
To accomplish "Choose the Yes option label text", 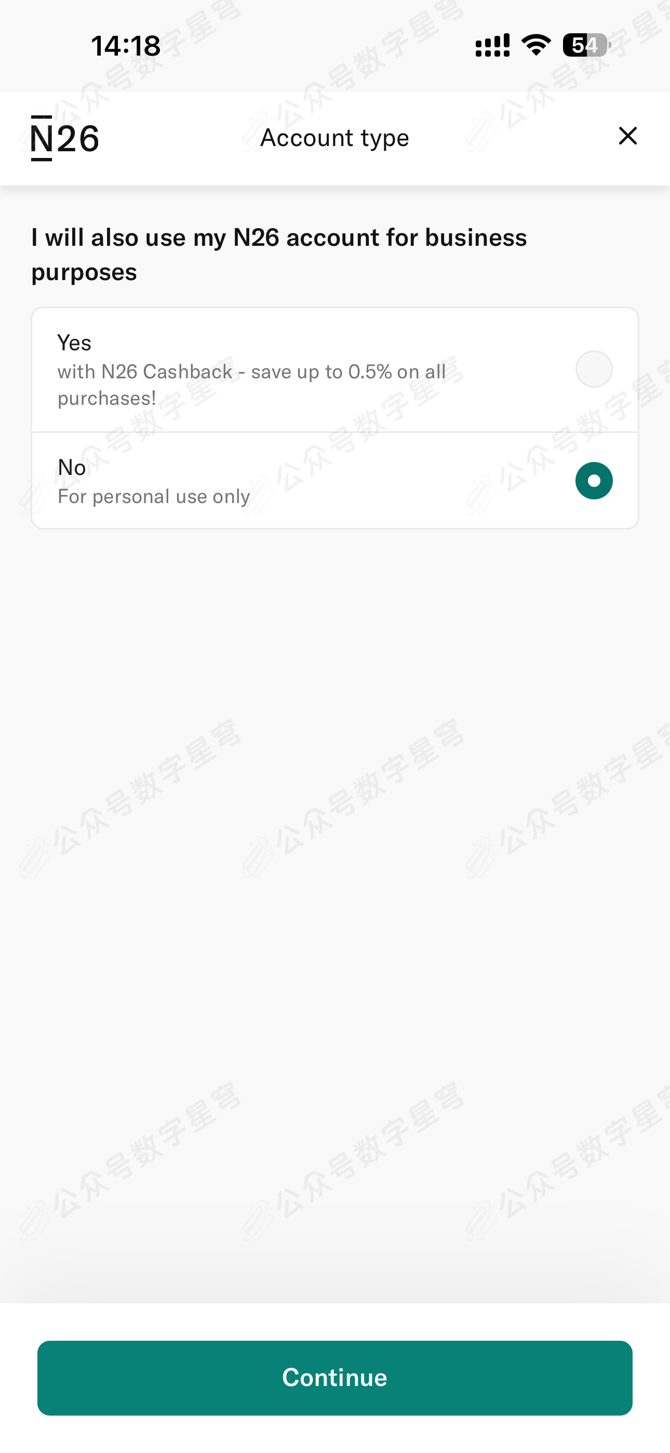I will (x=74, y=342).
